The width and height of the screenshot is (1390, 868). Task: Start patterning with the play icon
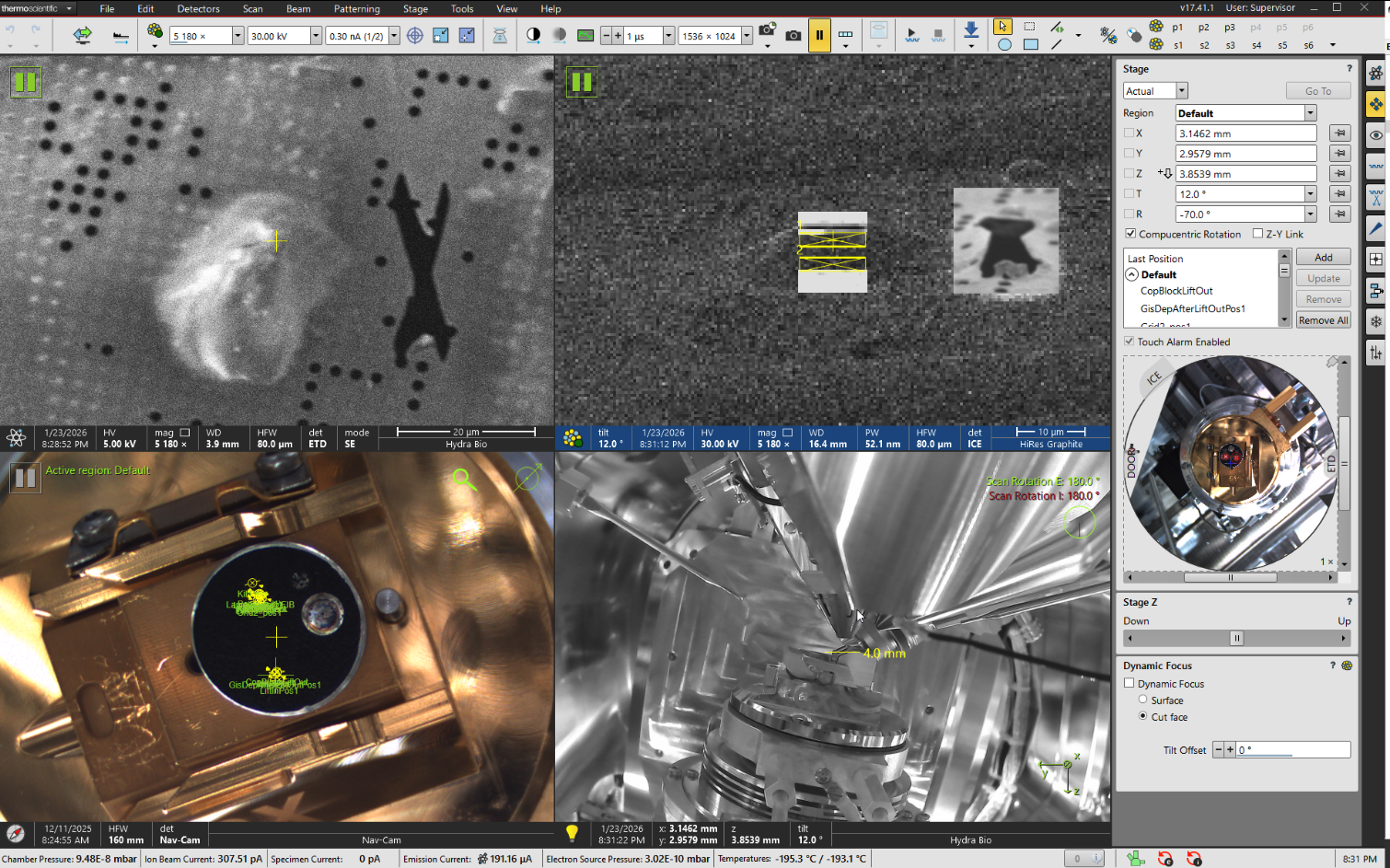pos(911,35)
